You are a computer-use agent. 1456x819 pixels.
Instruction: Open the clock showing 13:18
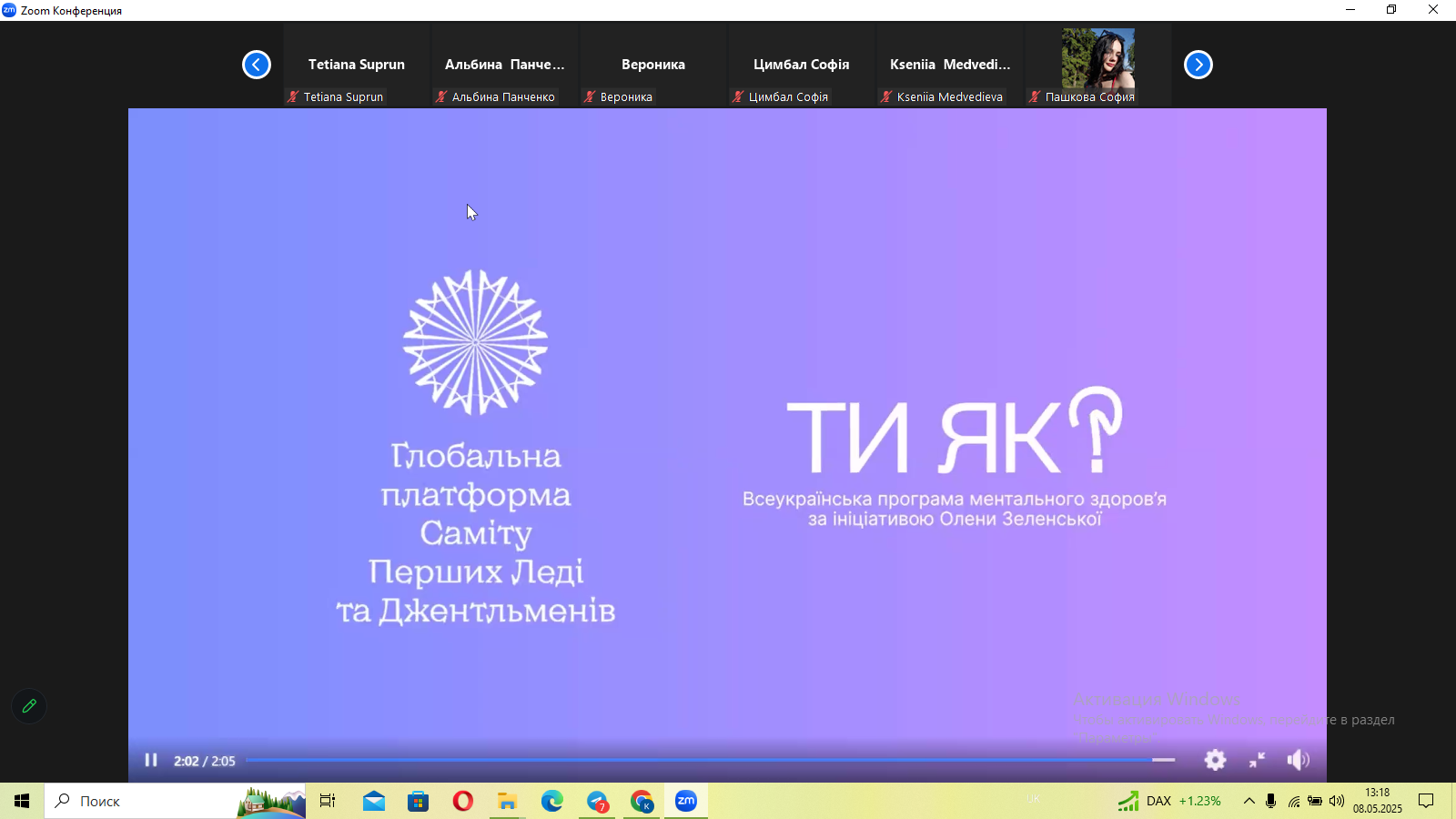tap(1377, 801)
